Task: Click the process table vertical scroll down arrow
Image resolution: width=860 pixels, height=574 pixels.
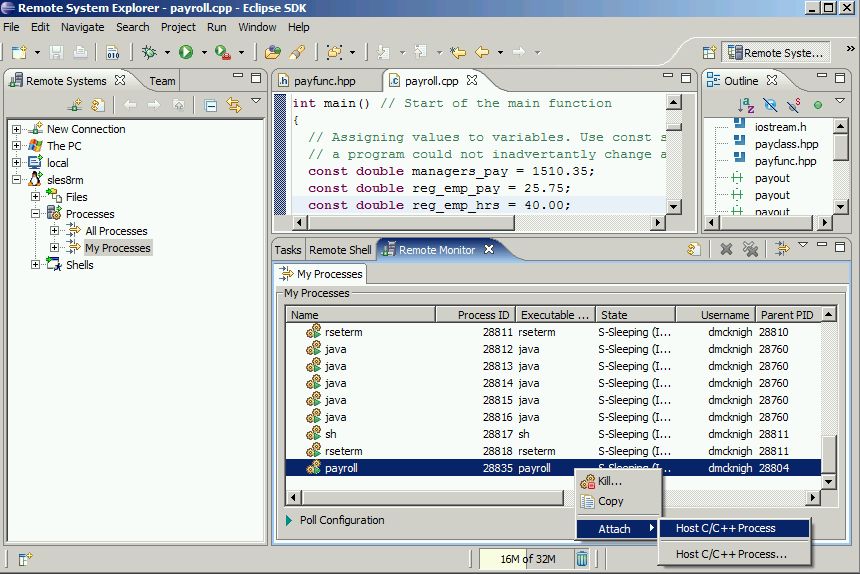Action: coord(828,482)
